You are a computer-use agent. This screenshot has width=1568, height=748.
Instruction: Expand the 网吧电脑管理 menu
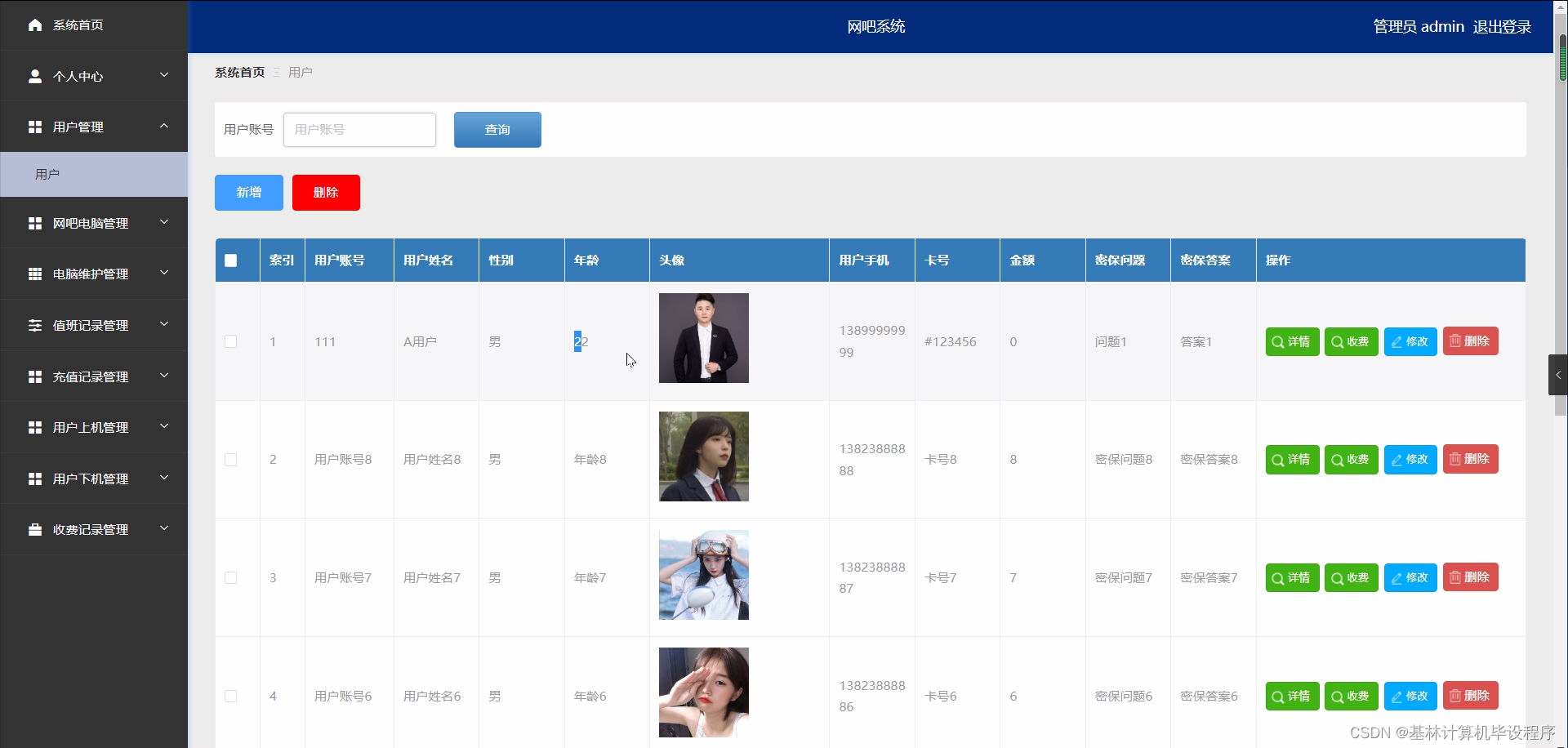point(94,222)
